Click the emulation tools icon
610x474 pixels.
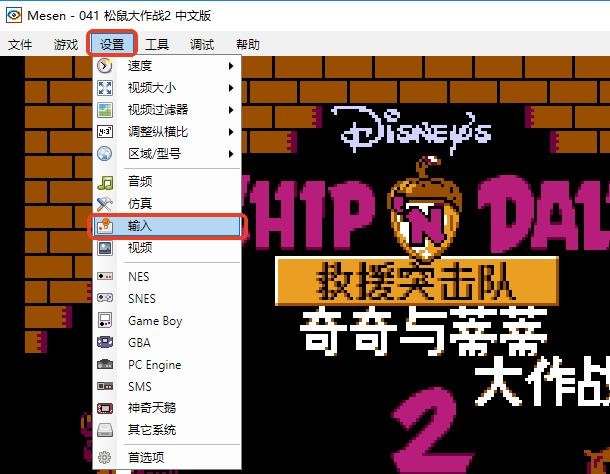pos(105,204)
